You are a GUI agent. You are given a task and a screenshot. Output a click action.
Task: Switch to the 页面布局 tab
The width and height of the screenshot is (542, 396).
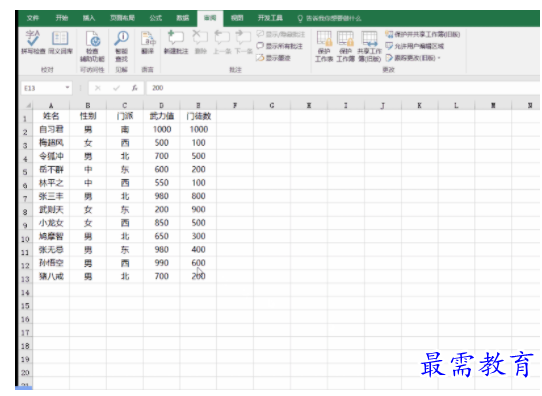click(x=122, y=18)
